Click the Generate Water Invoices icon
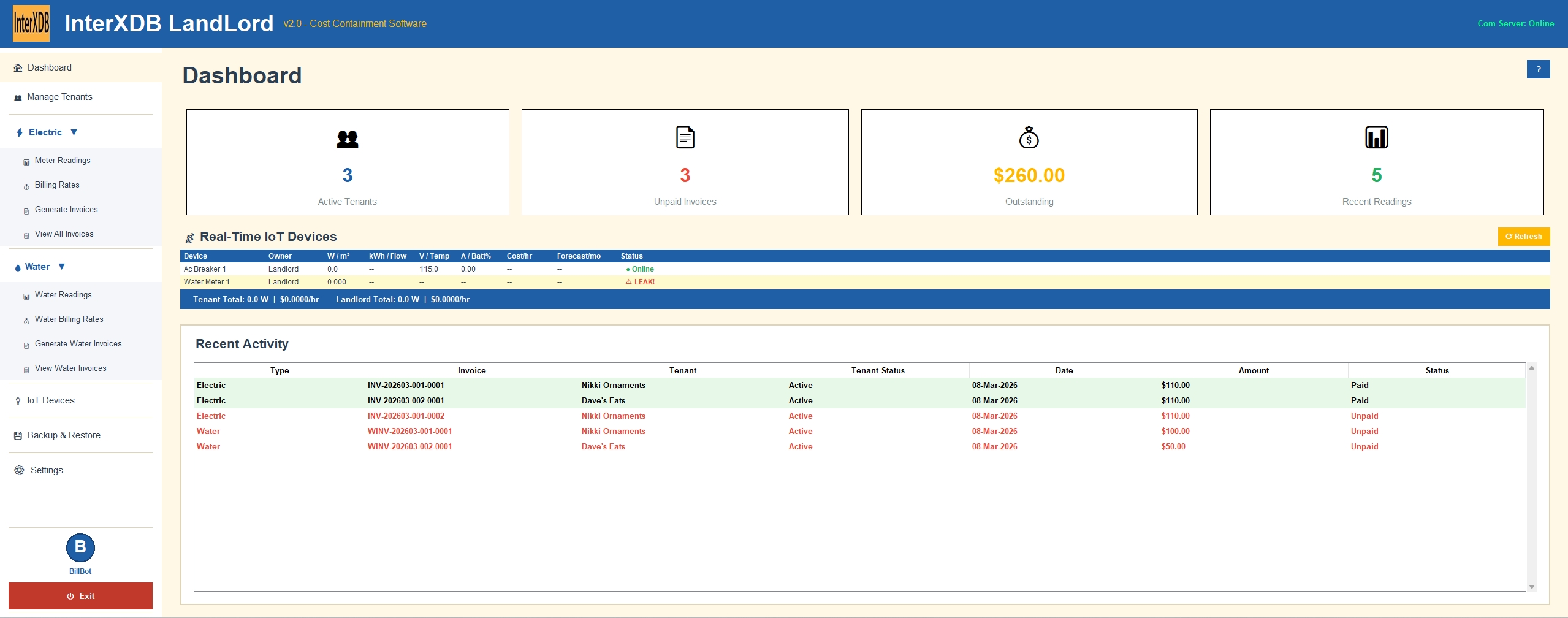Screen dimensions: 1568x618 coord(26,345)
